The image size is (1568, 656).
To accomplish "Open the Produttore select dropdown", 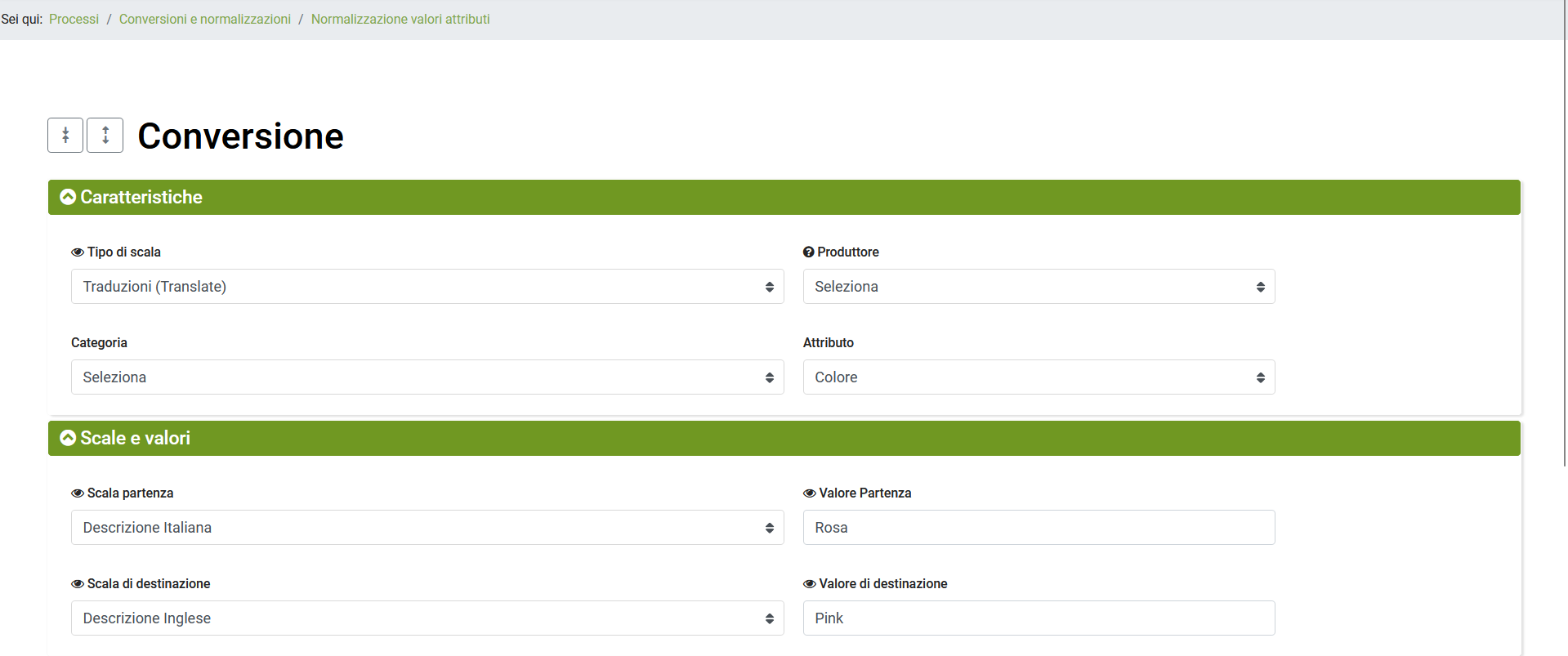I will (1038, 287).
